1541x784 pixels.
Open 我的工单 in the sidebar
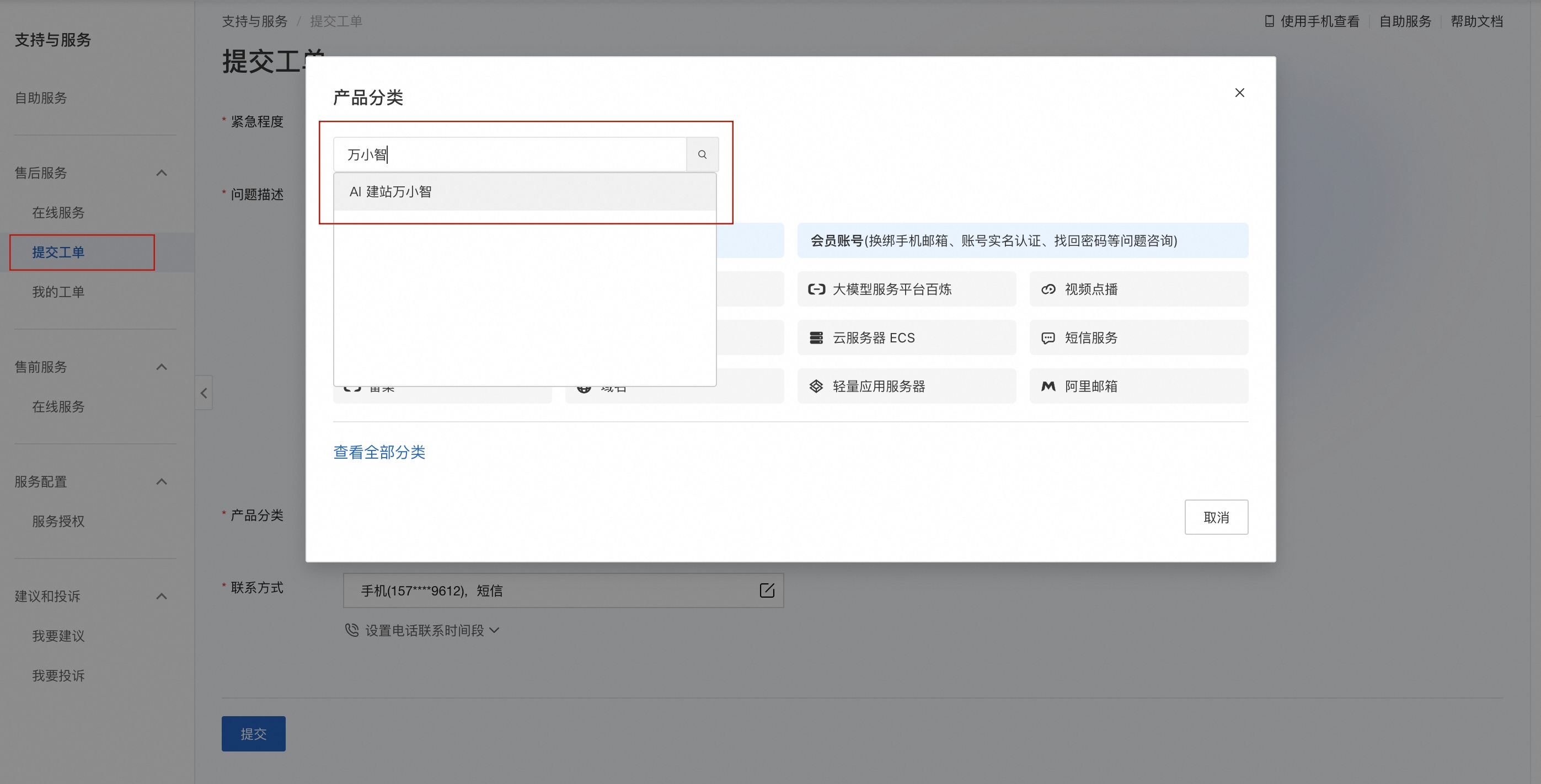[58, 292]
